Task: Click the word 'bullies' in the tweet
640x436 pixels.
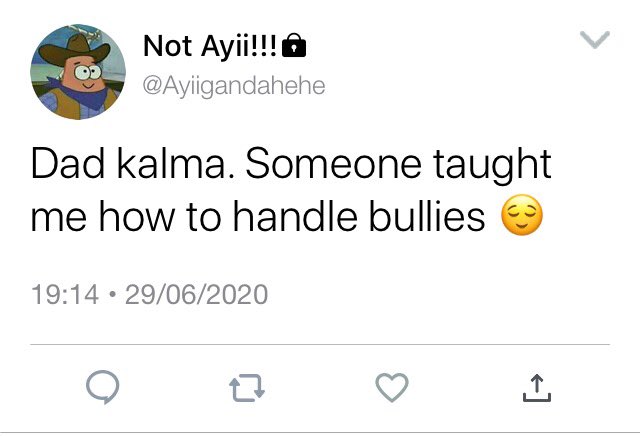Action: point(427,216)
